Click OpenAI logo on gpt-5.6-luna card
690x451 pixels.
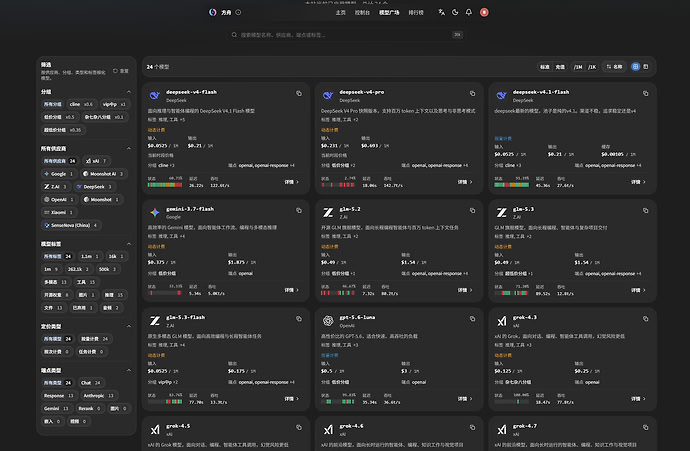point(328,321)
